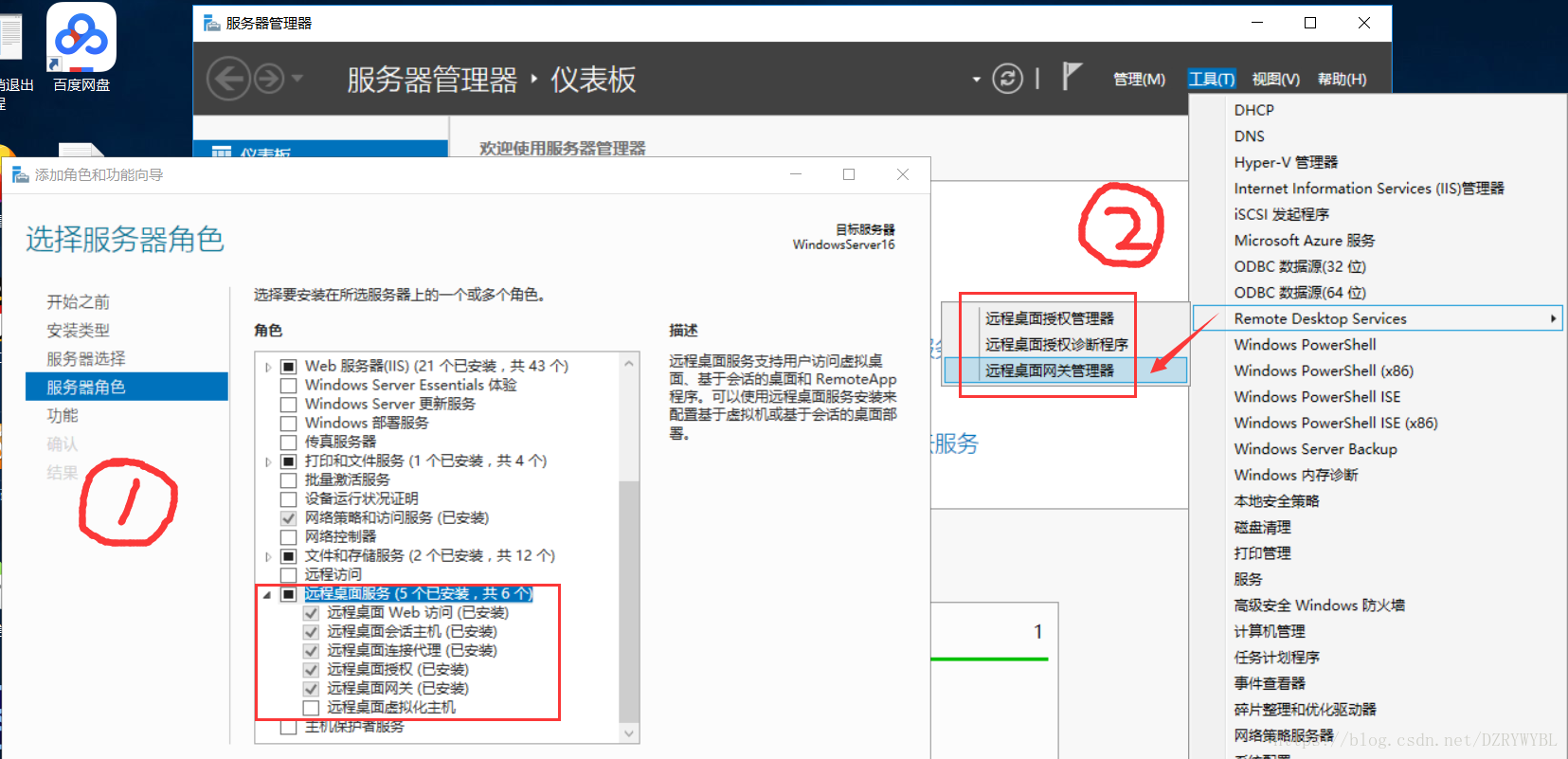Open 磁盘清理 entry
The height and width of the screenshot is (759, 1568).
click(x=1262, y=527)
